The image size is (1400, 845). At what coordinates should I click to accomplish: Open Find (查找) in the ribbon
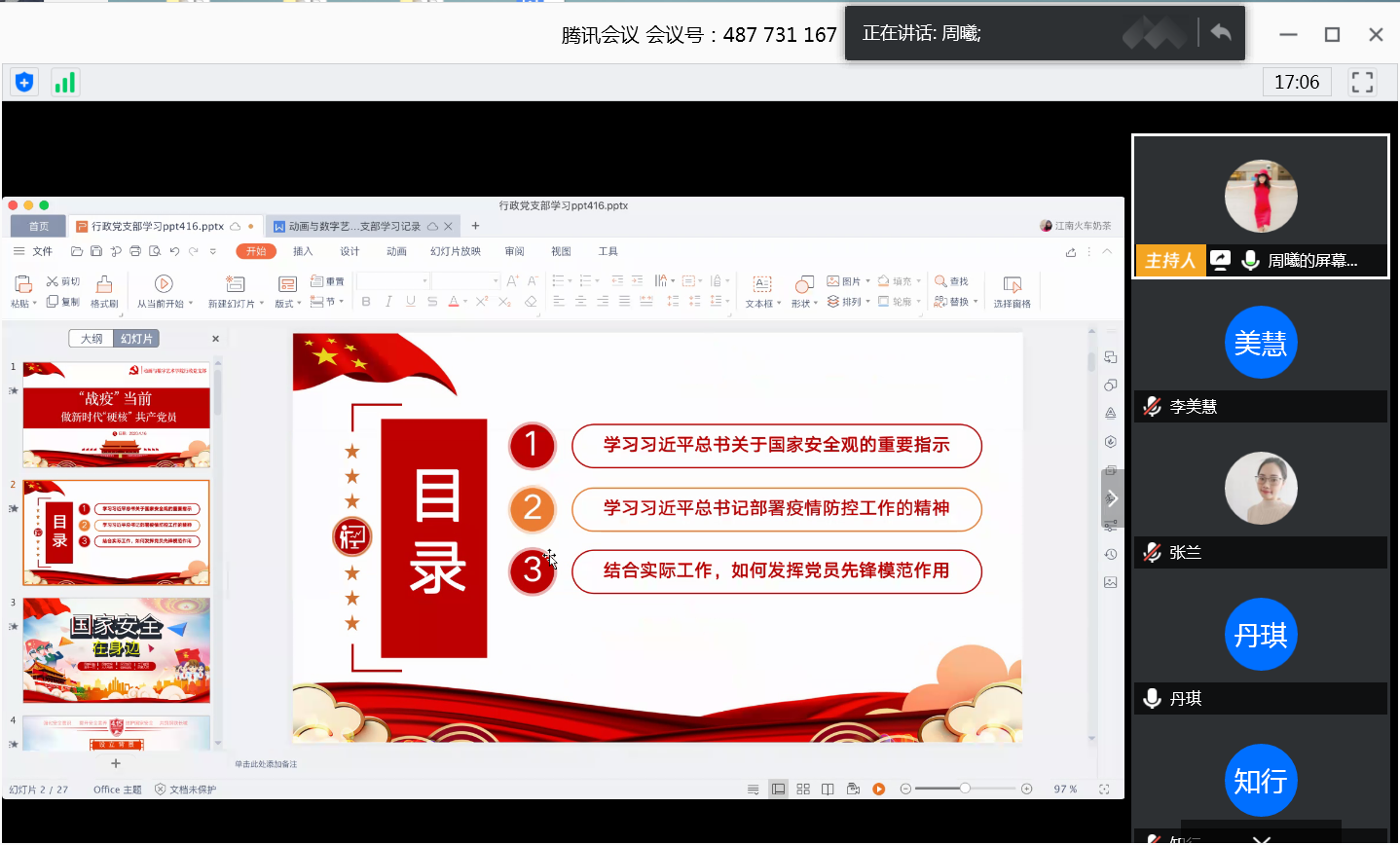point(951,281)
